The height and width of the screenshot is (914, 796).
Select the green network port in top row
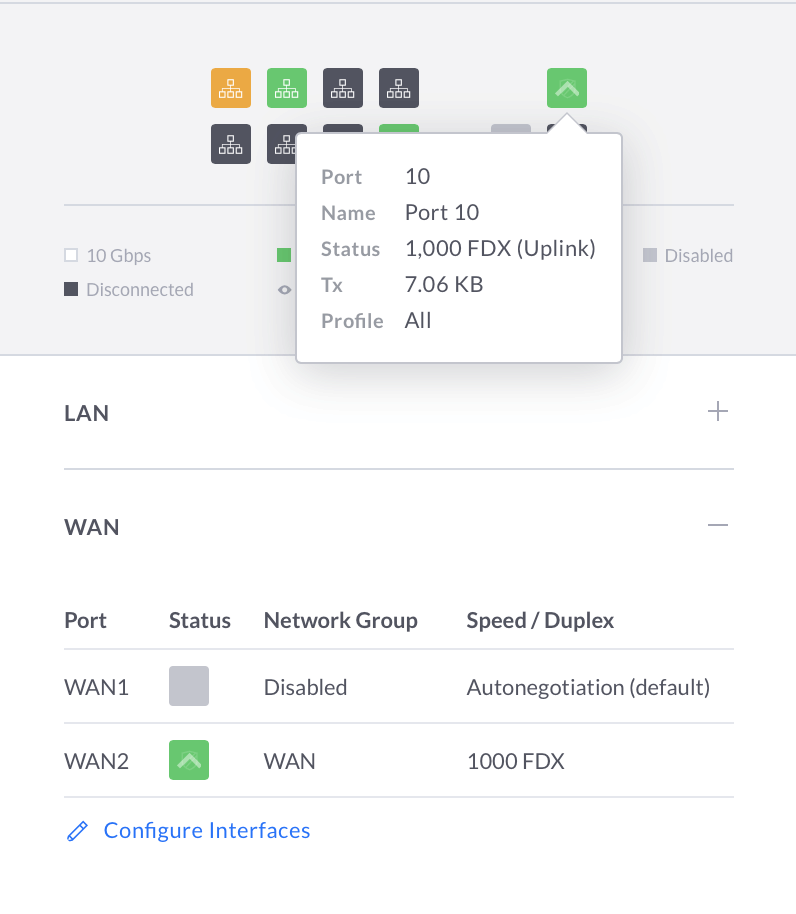click(287, 88)
